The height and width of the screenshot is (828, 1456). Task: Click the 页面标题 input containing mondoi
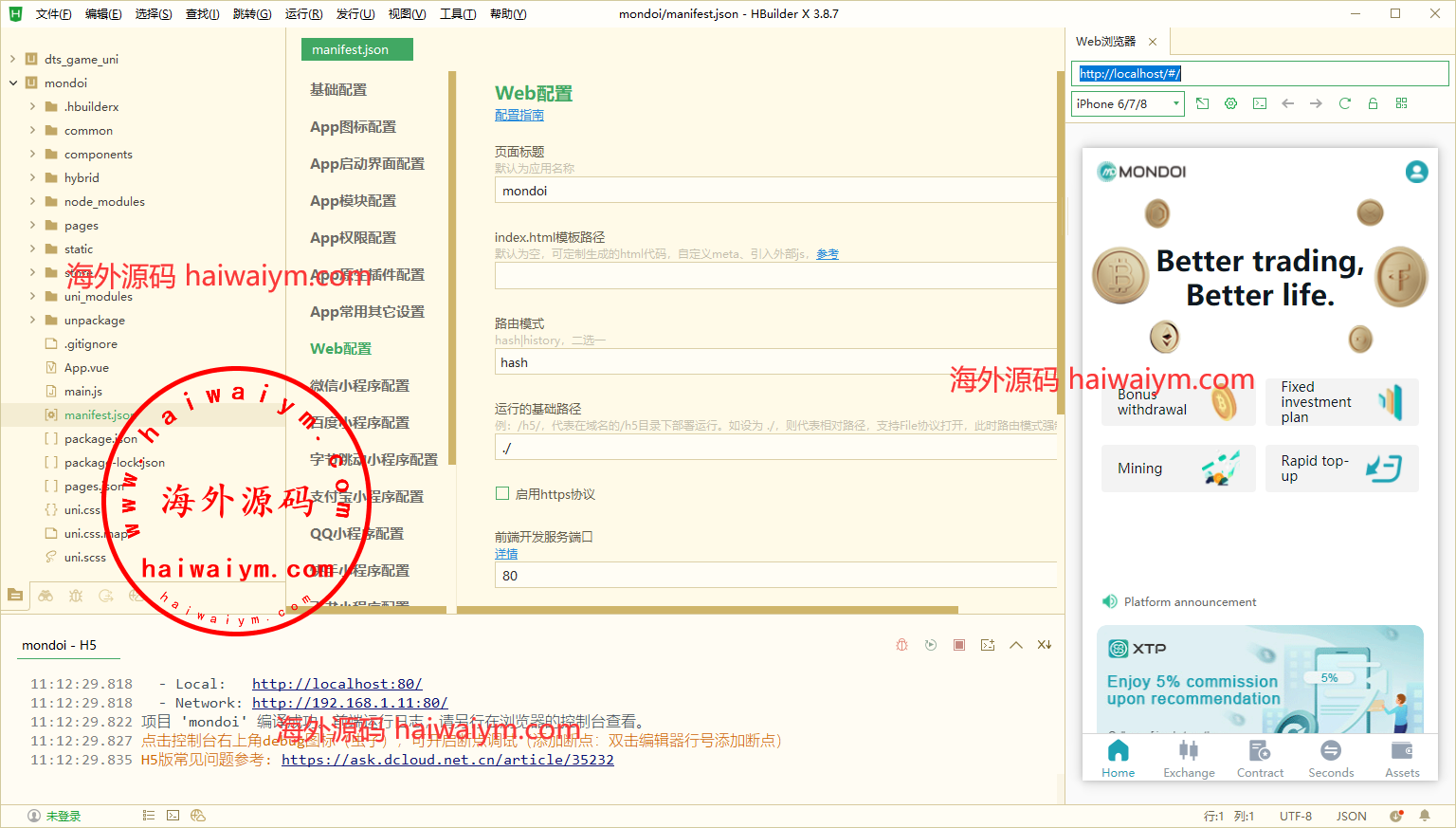774,191
